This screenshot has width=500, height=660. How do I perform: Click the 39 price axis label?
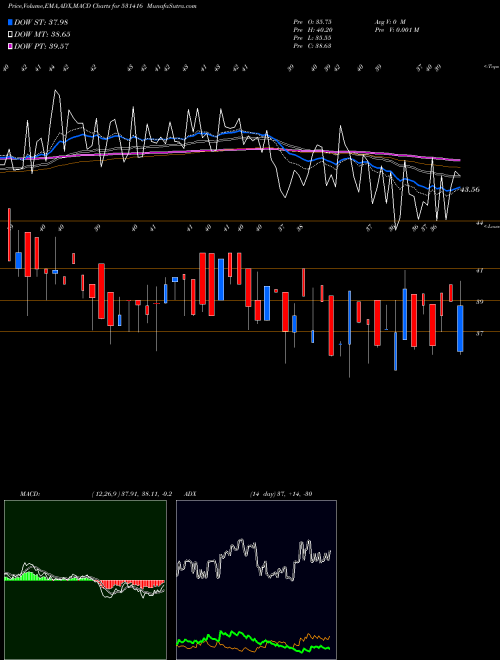(479, 302)
